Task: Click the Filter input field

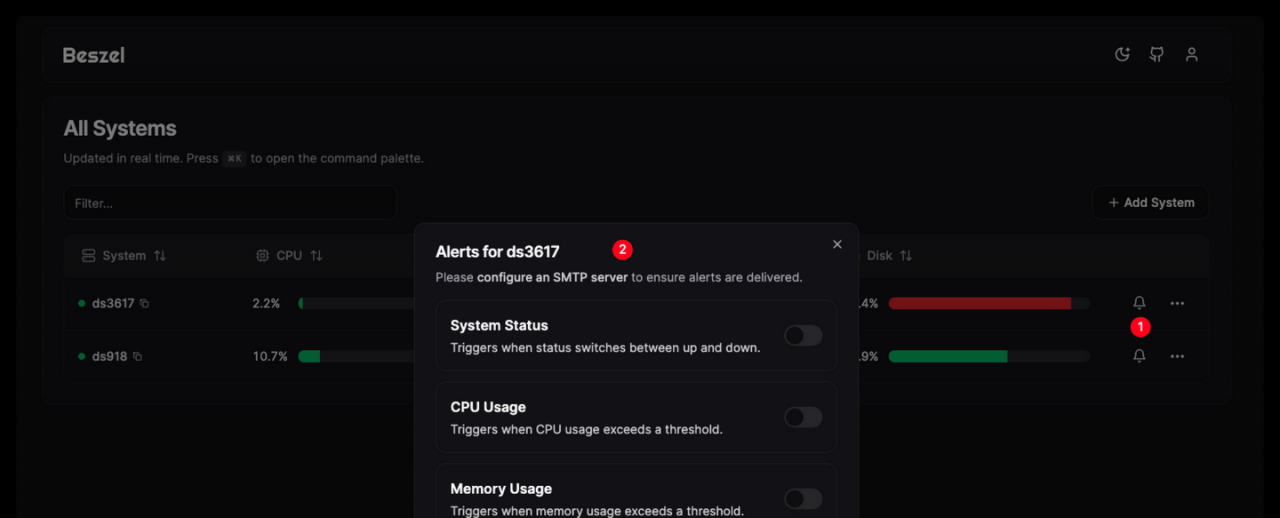Action: [230, 203]
